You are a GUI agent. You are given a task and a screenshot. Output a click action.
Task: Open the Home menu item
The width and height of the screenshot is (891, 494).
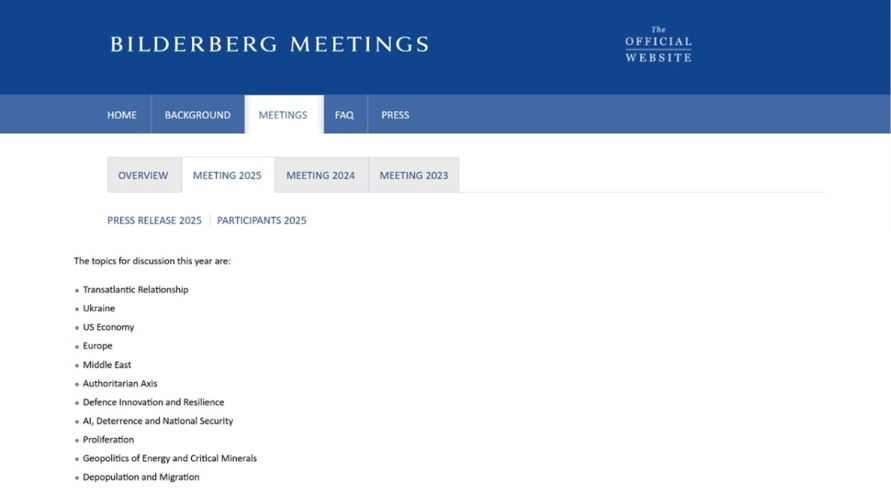pyautogui.click(x=122, y=115)
